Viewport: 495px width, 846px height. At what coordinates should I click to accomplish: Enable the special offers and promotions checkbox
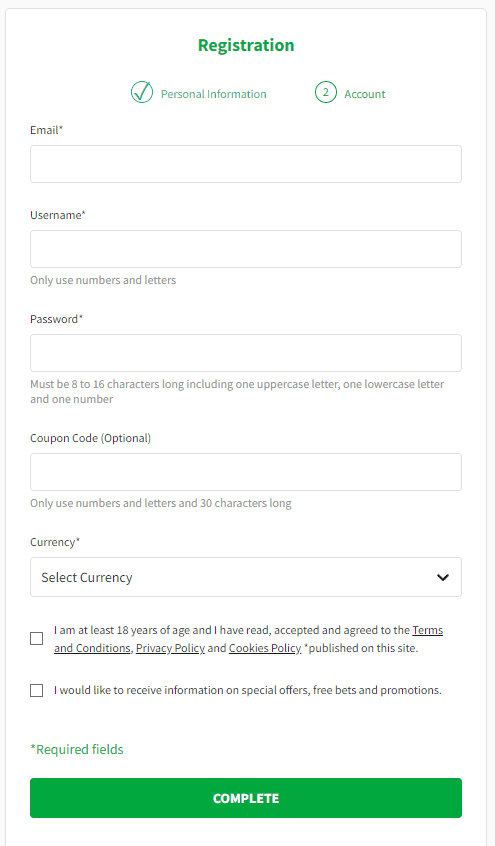click(36, 691)
